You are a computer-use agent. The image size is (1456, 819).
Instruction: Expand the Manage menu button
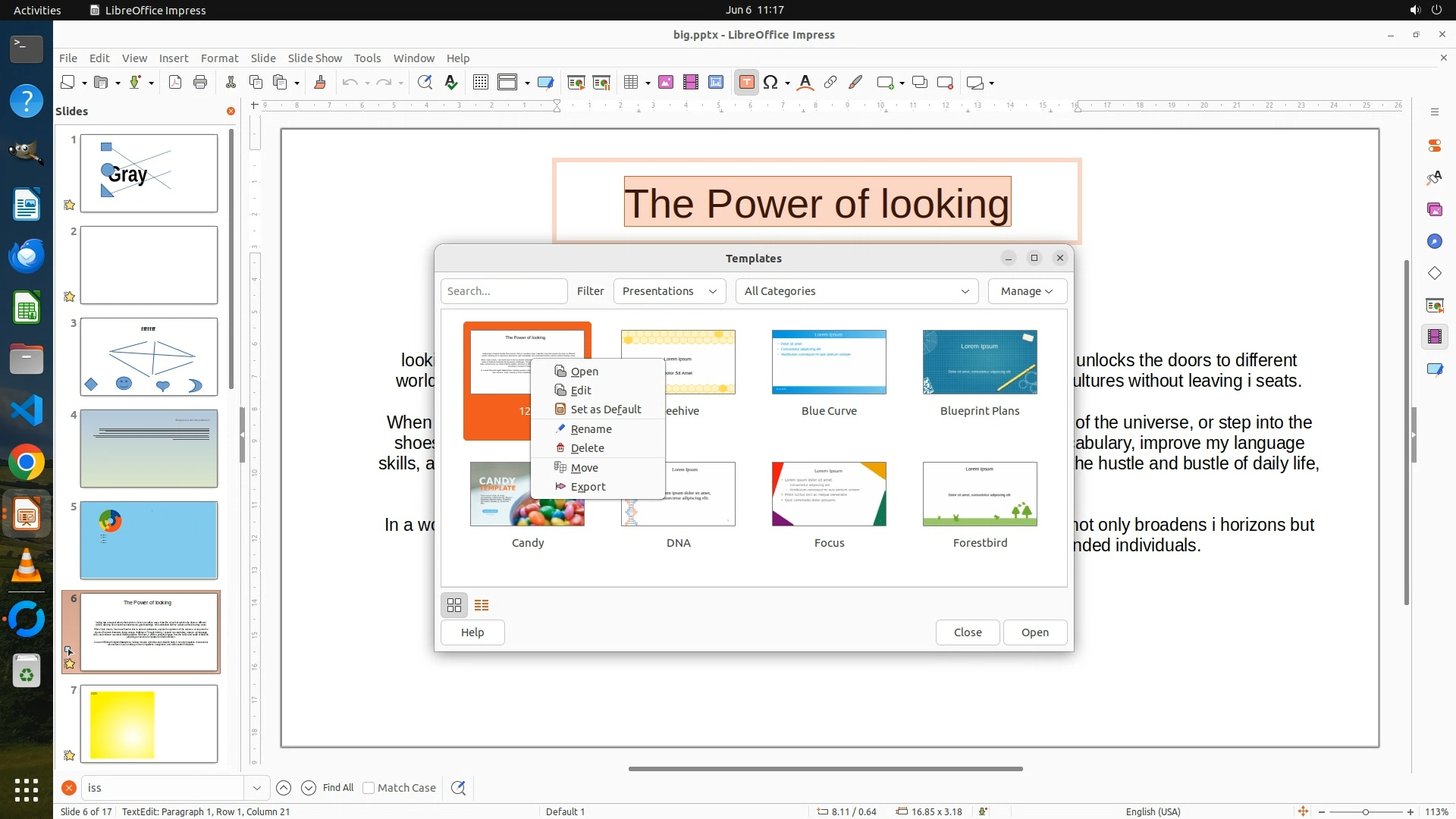tap(1027, 291)
